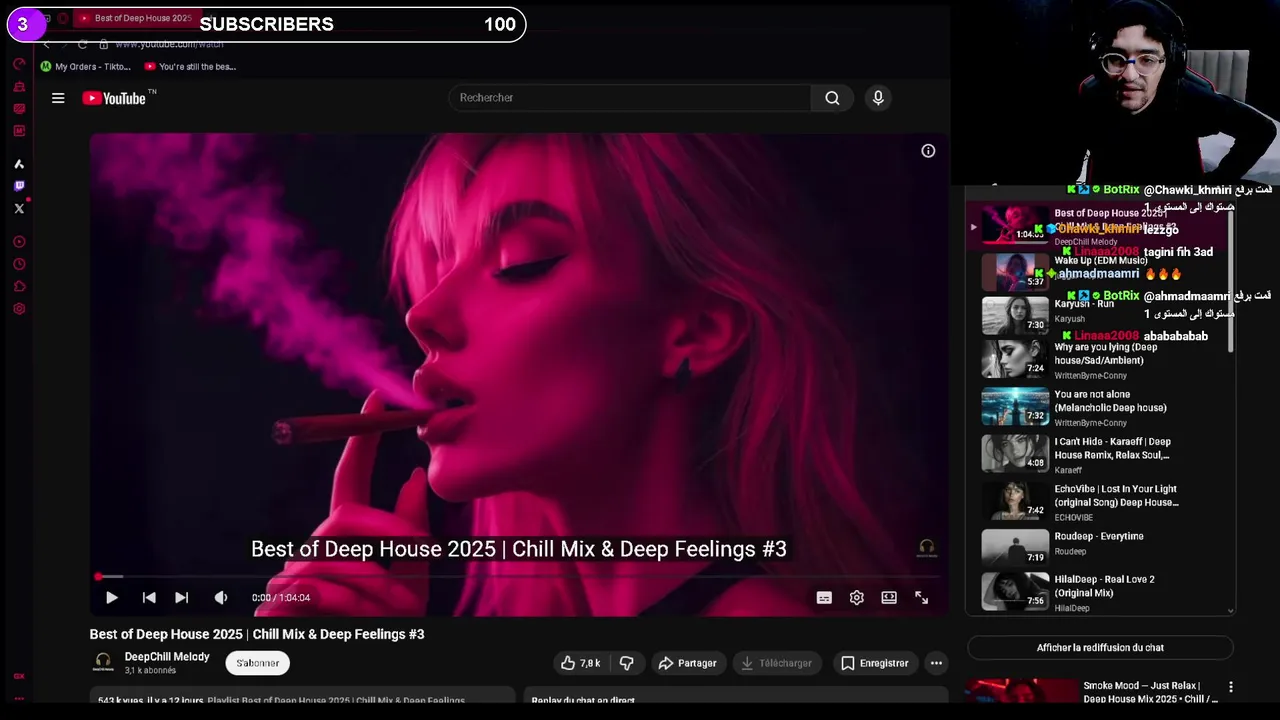Open the sidebar media player icon
Screen dimensions: 1280x720
click(19, 242)
